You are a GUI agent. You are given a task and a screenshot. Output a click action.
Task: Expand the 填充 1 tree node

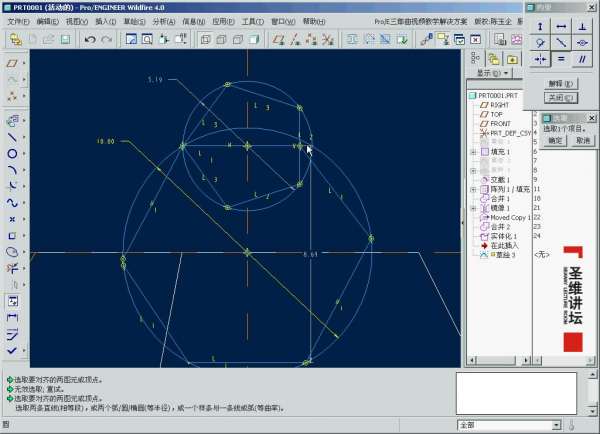click(473, 152)
